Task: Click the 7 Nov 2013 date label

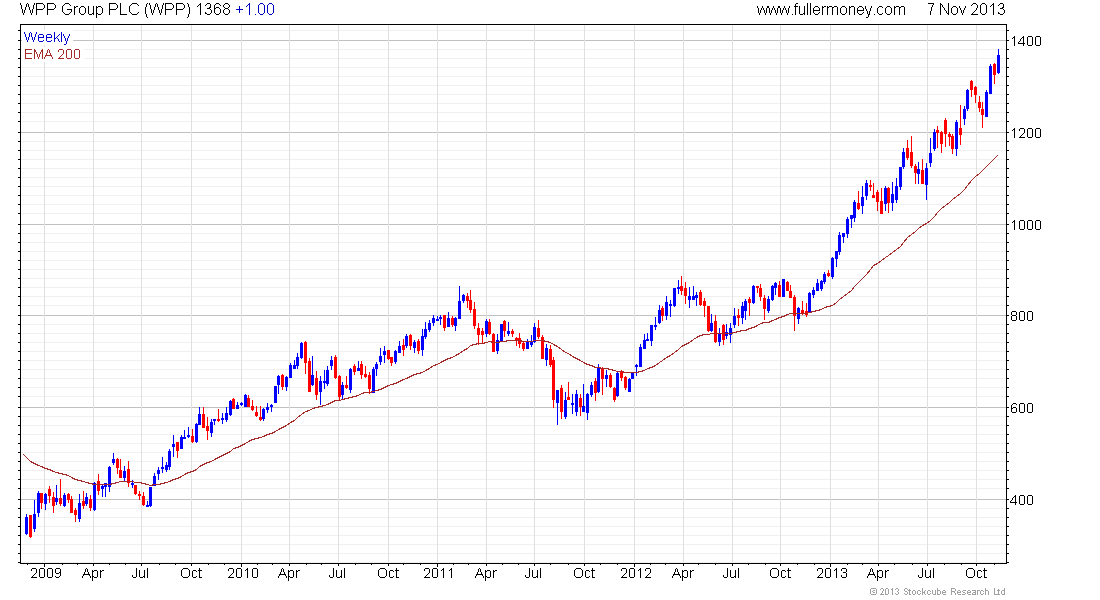Action: 966,10
